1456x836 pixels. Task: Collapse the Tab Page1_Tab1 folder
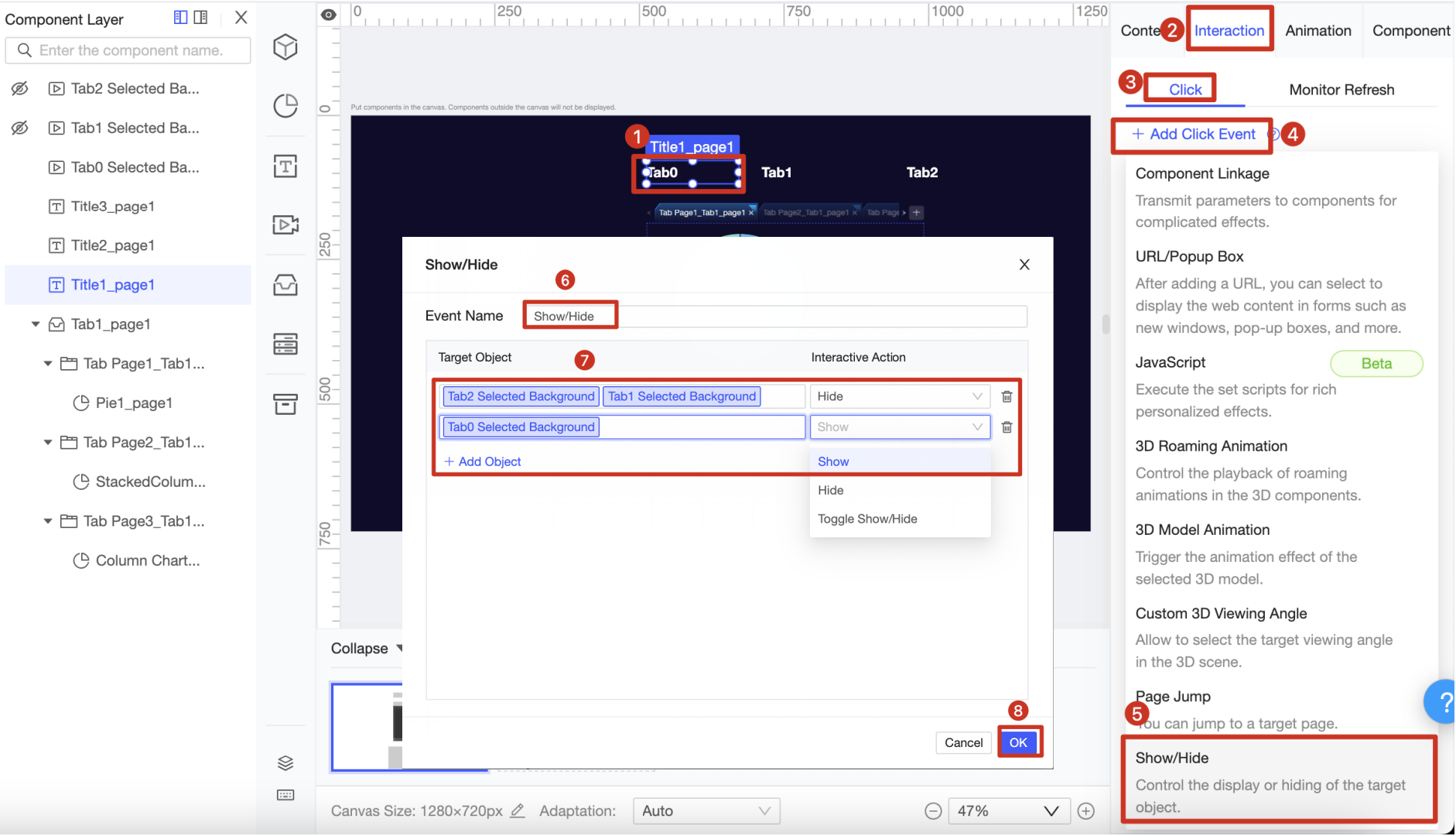tap(47, 364)
